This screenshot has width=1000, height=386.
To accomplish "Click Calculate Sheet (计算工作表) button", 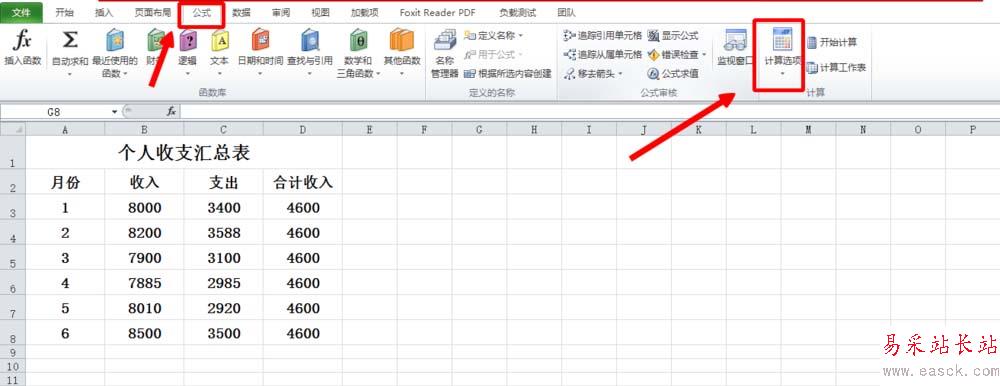I will coord(836,68).
